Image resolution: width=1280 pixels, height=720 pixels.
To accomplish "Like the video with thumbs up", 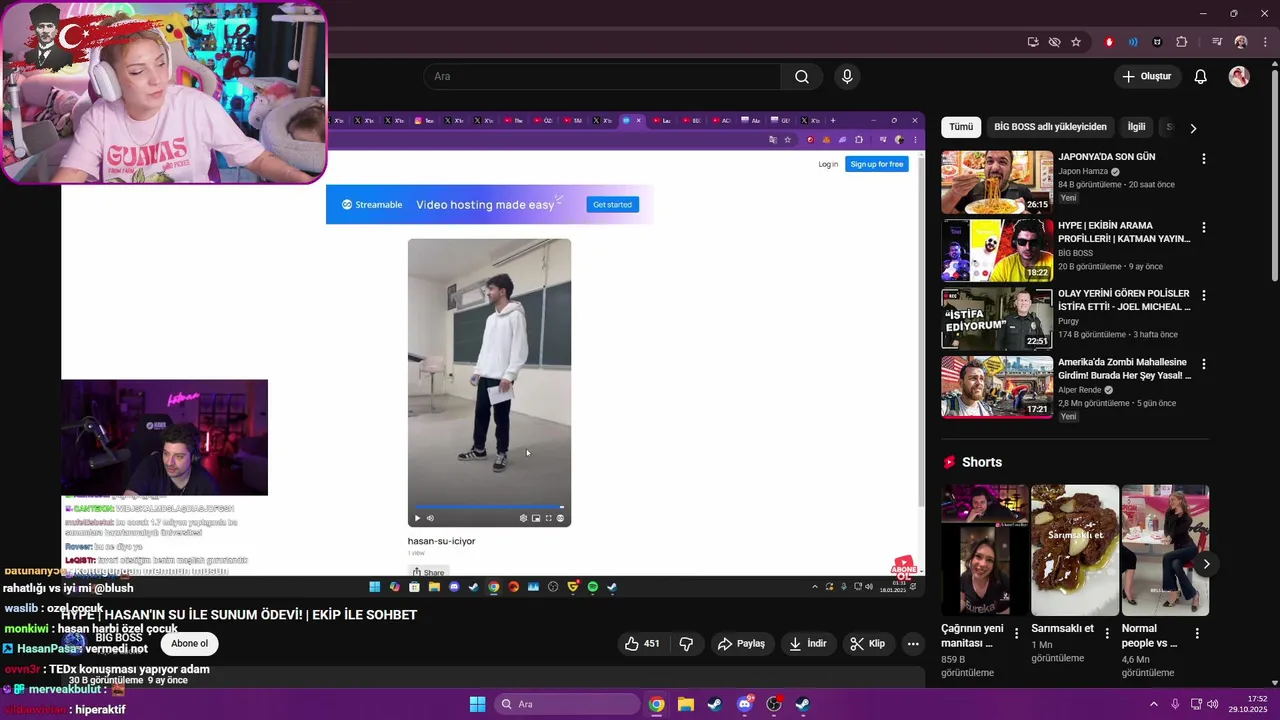I will (x=641, y=644).
